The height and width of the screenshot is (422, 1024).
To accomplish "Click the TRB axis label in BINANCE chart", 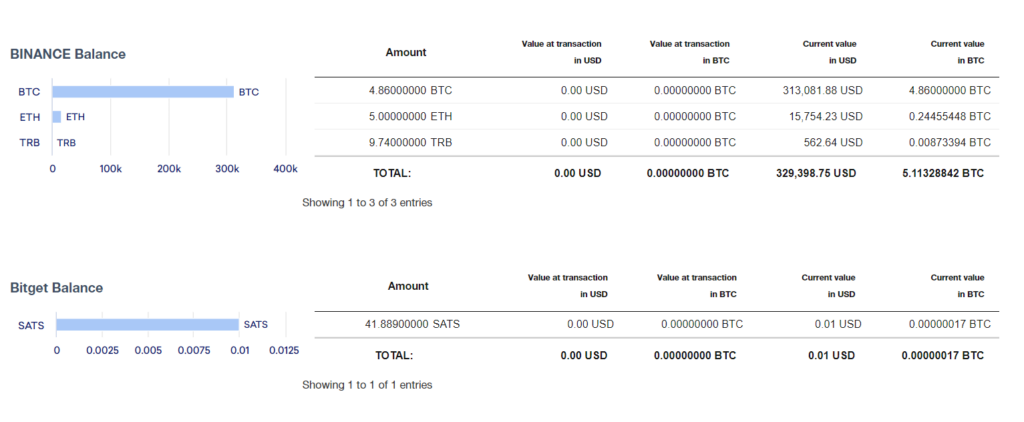I will (x=29, y=142).
